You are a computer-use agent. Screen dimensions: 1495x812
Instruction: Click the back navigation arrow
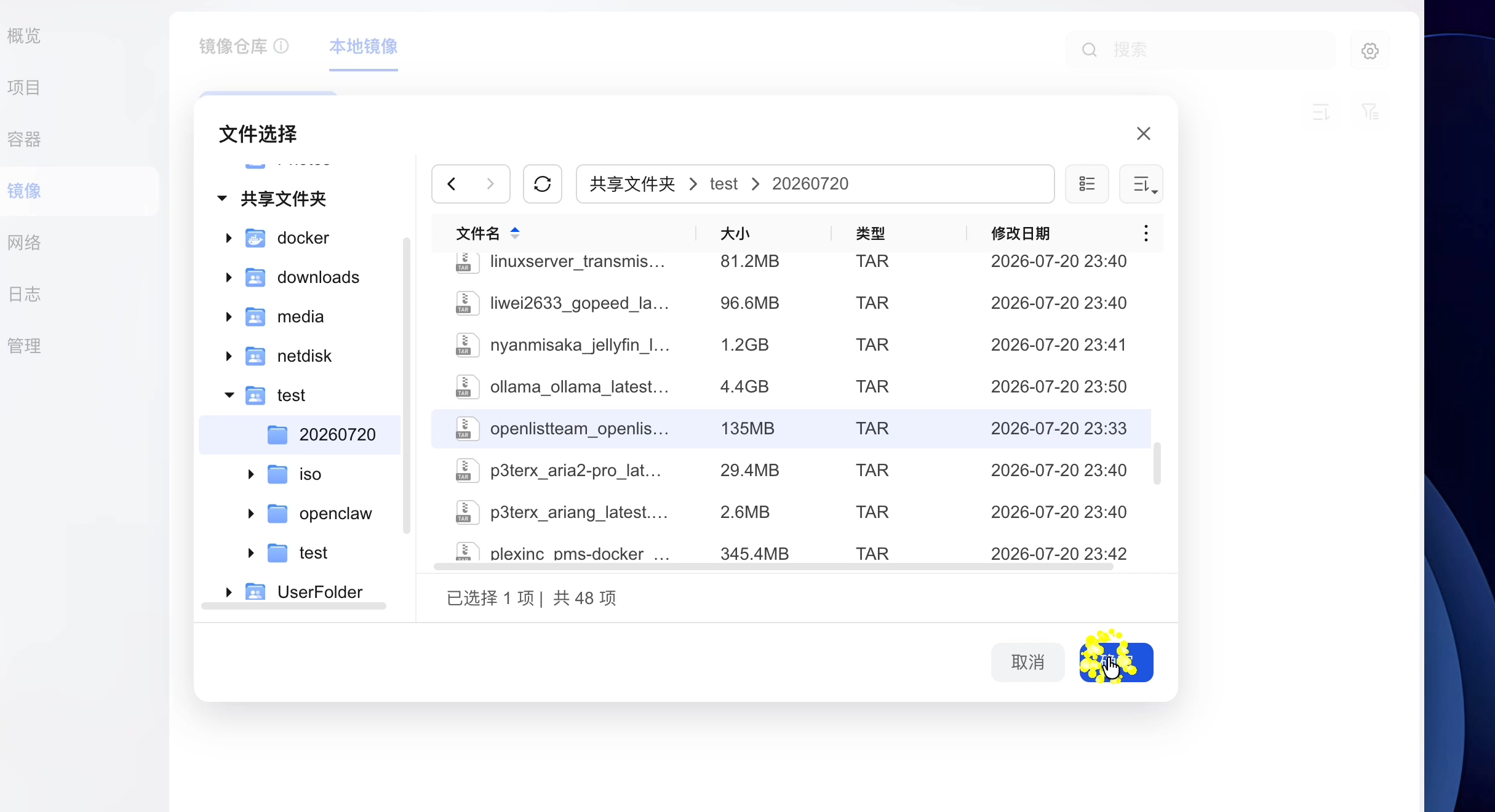click(452, 184)
